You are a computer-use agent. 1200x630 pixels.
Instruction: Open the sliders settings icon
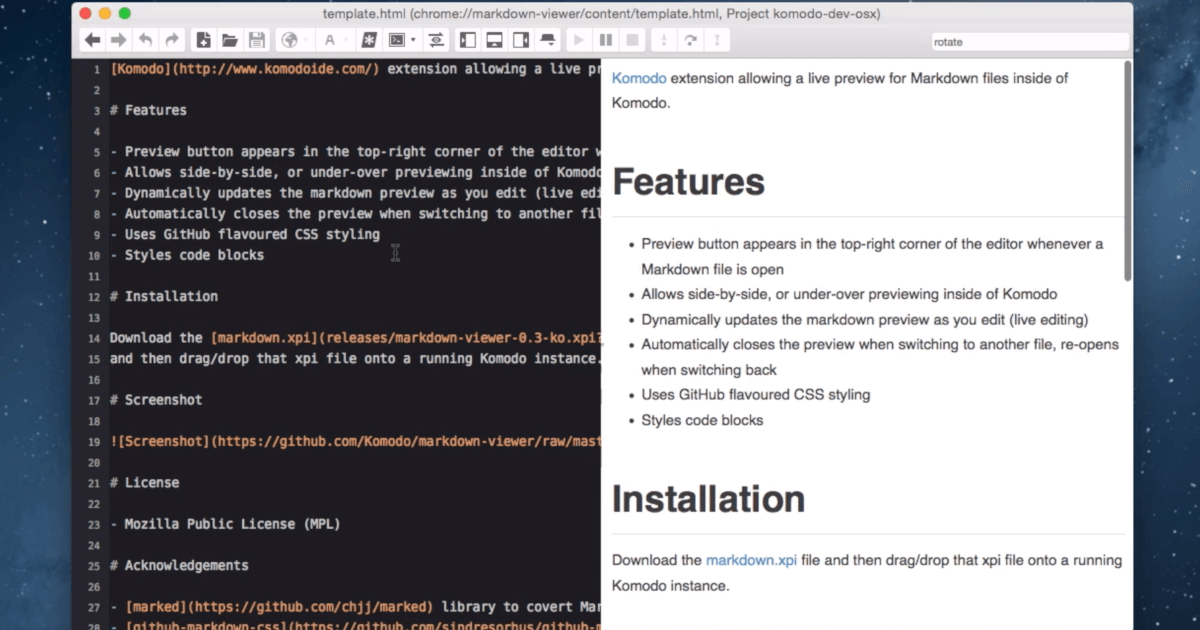(437, 40)
